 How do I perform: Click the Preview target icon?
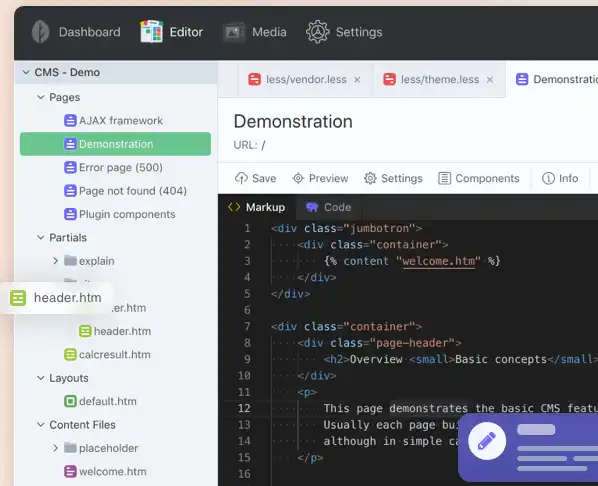[x=298, y=178]
